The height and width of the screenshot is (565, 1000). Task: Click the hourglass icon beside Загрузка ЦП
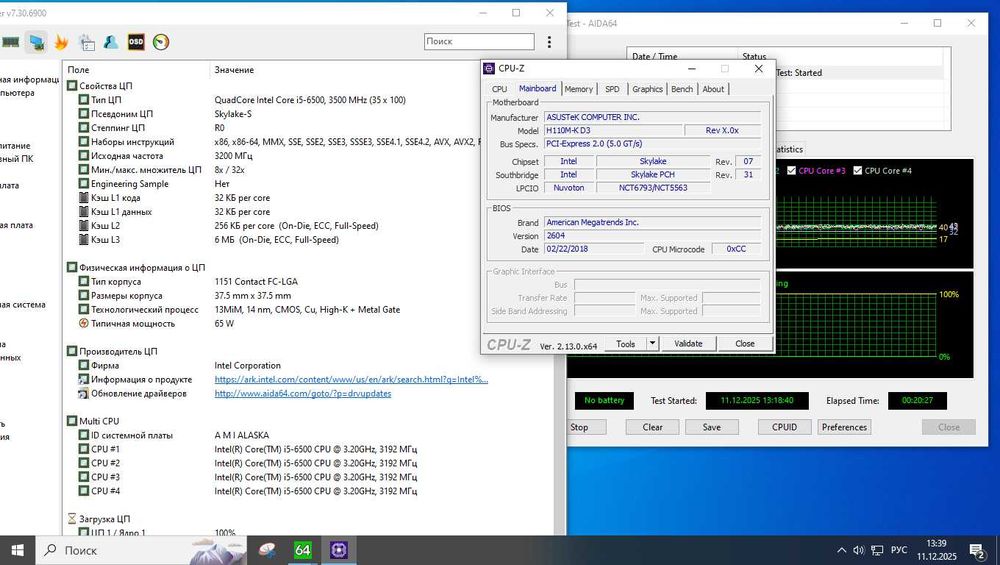point(72,518)
